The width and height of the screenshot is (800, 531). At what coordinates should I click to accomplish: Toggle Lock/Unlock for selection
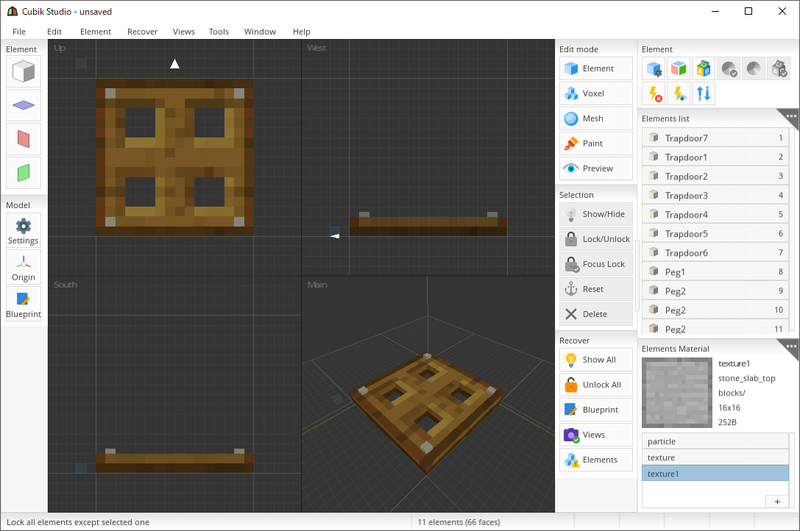pyautogui.click(x=596, y=239)
